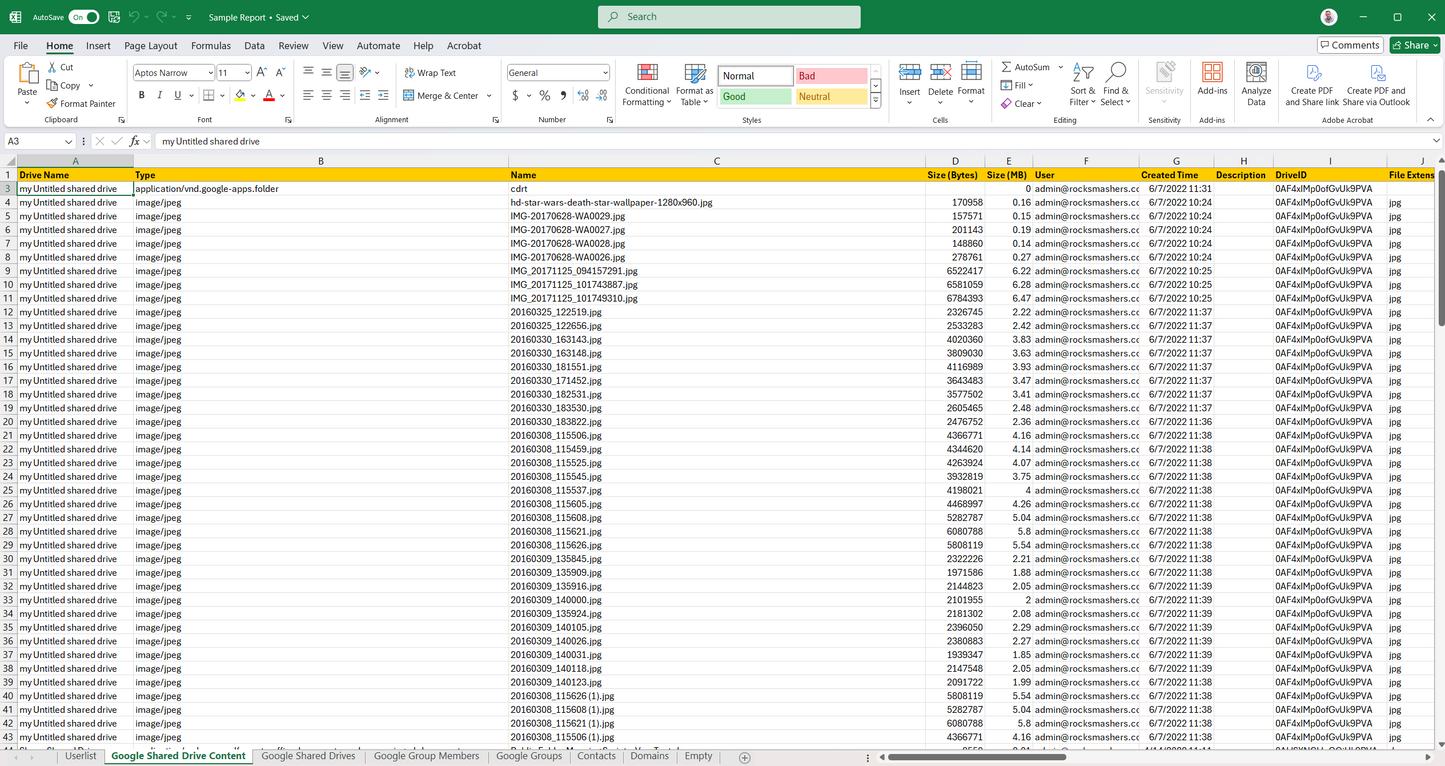Image resolution: width=1445 pixels, height=766 pixels.
Task: Click the Add-ins icon
Action: 1212,73
